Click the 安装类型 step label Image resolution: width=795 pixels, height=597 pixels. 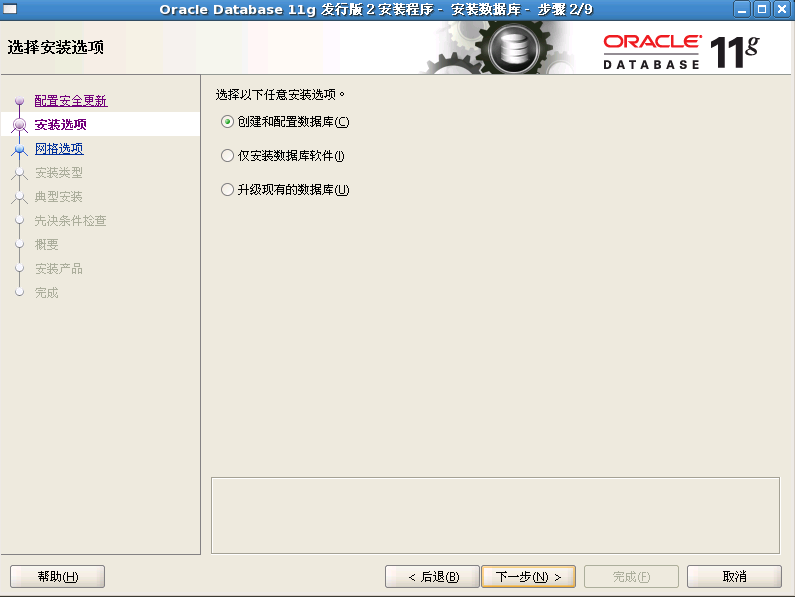[58, 172]
